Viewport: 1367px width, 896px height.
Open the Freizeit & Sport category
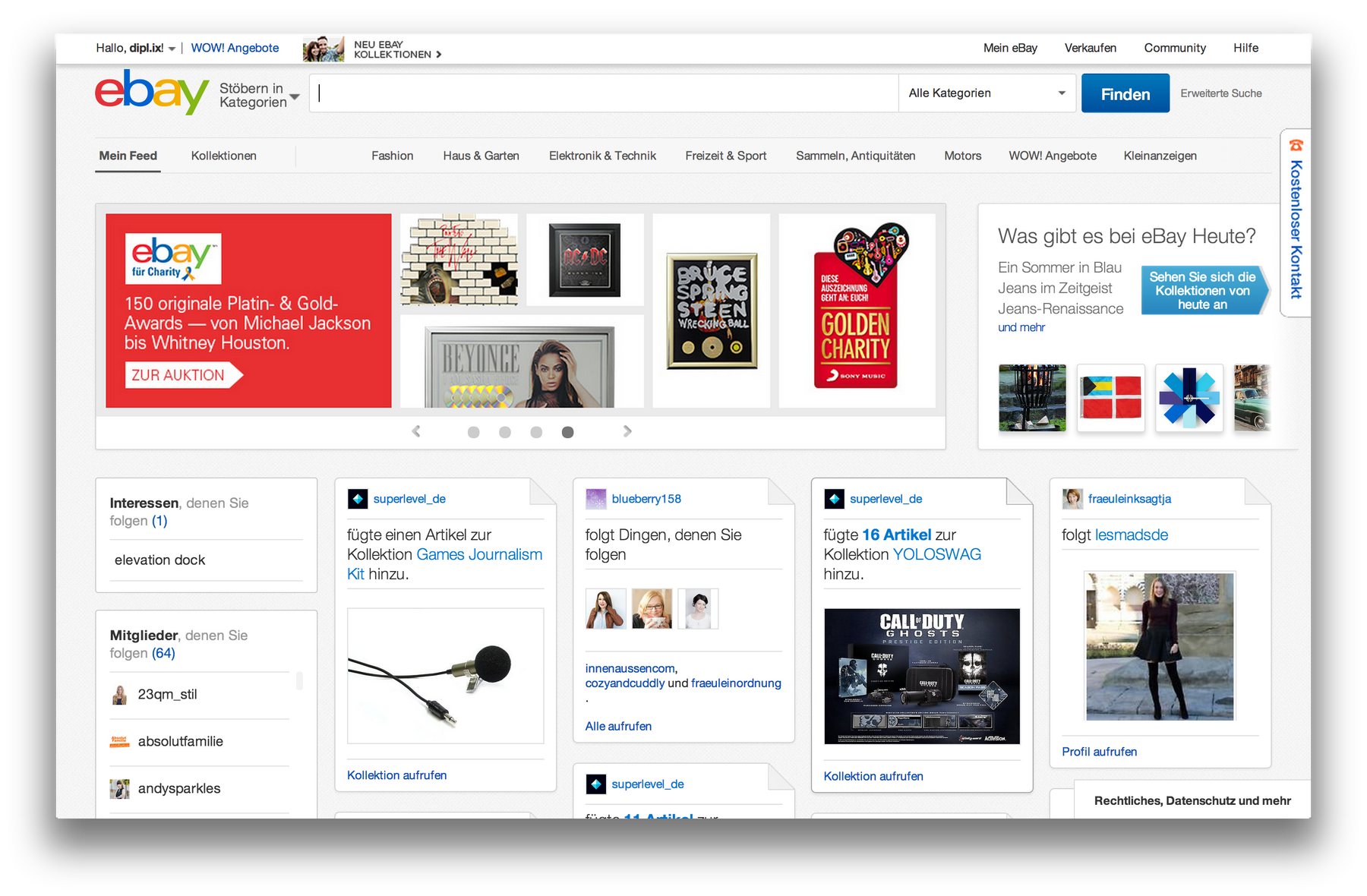pos(726,156)
